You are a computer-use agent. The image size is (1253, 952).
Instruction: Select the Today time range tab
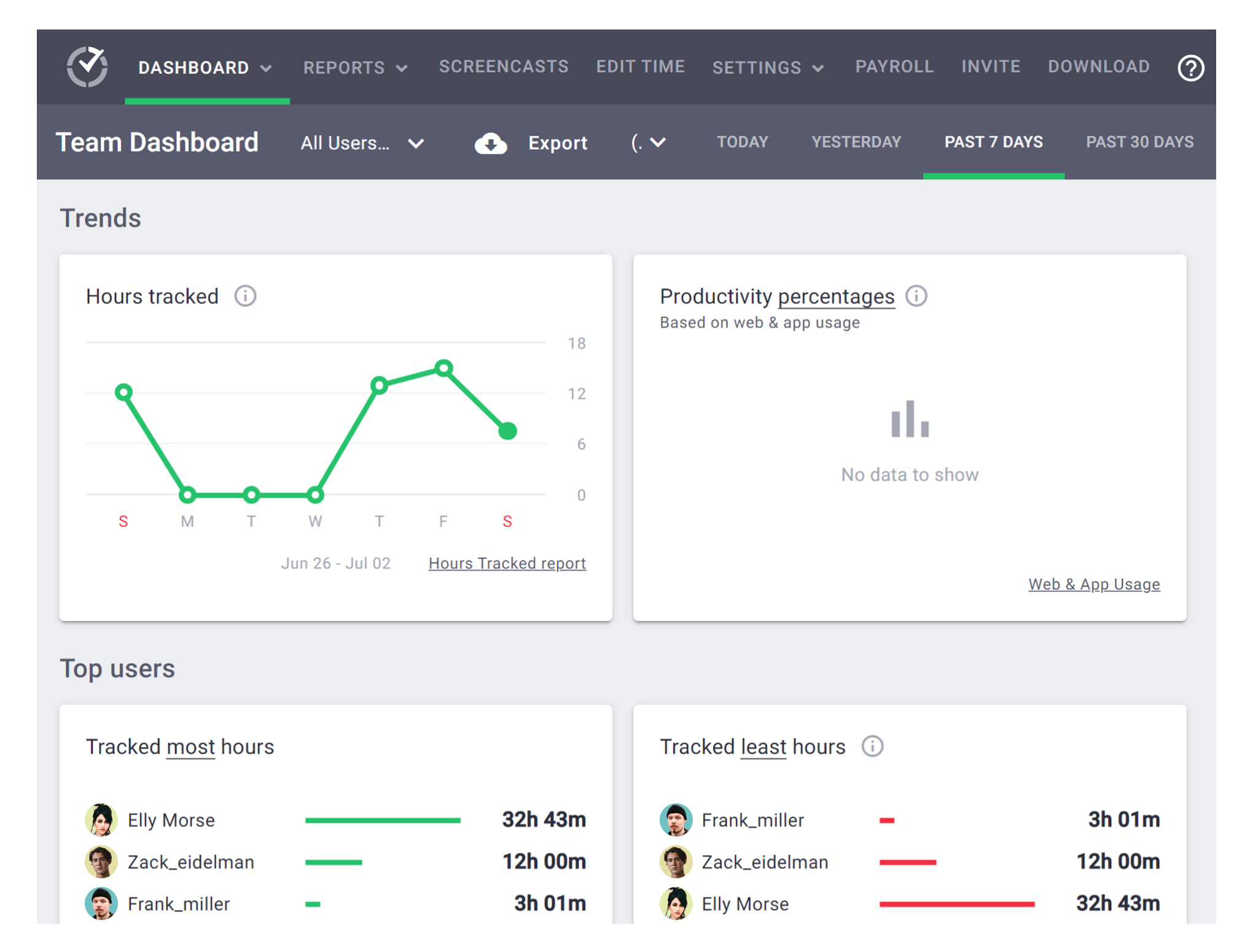click(x=742, y=142)
